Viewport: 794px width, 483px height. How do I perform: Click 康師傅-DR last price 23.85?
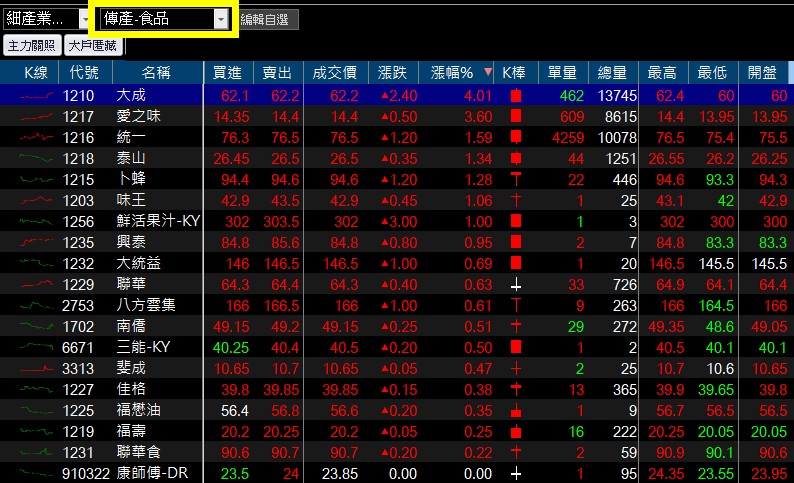[x=340, y=474]
